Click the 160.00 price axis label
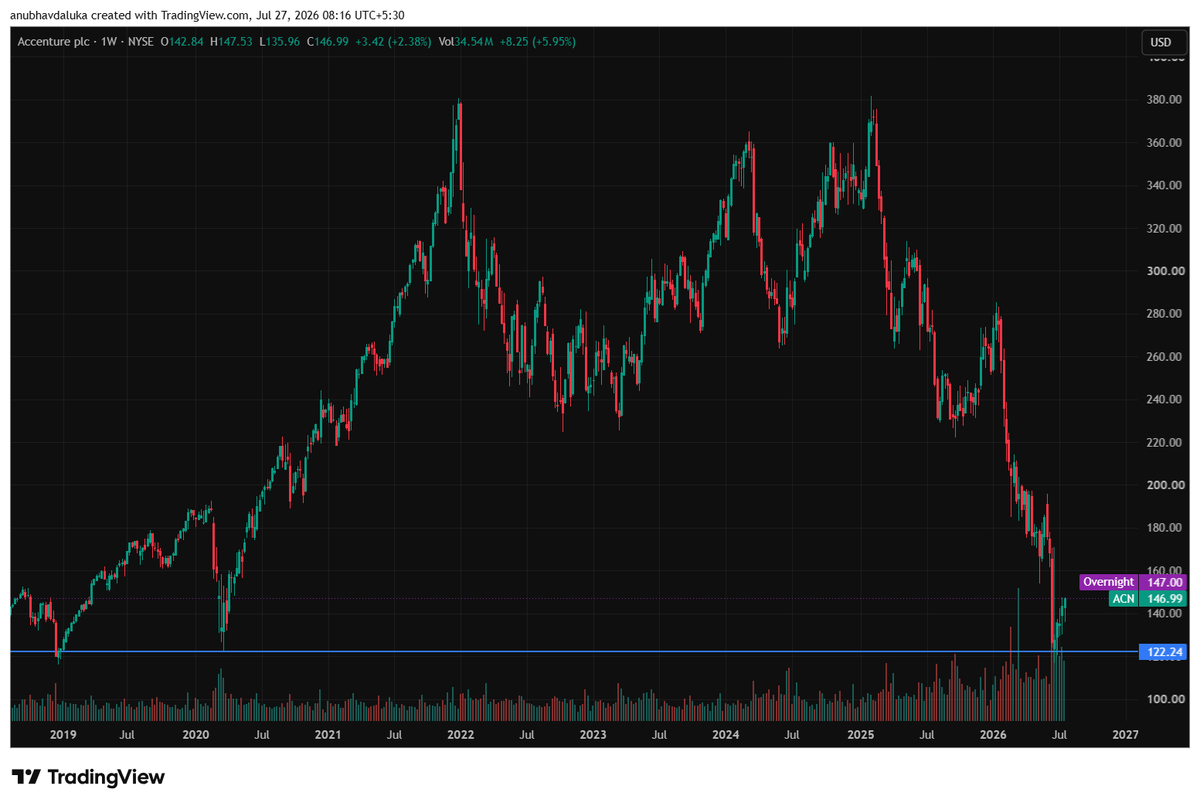 (x=1165, y=571)
